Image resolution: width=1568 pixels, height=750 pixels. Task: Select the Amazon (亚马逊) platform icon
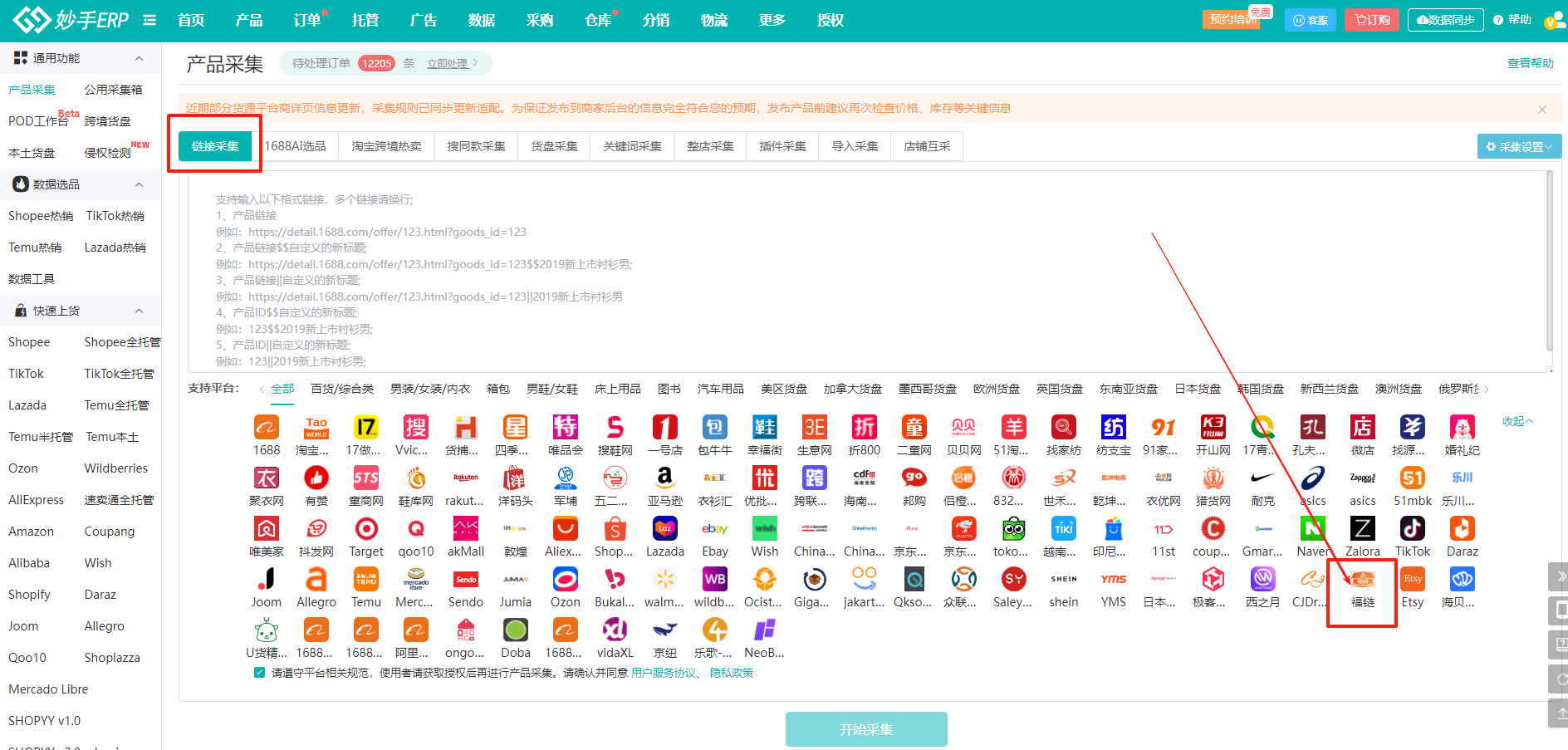(665, 478)
